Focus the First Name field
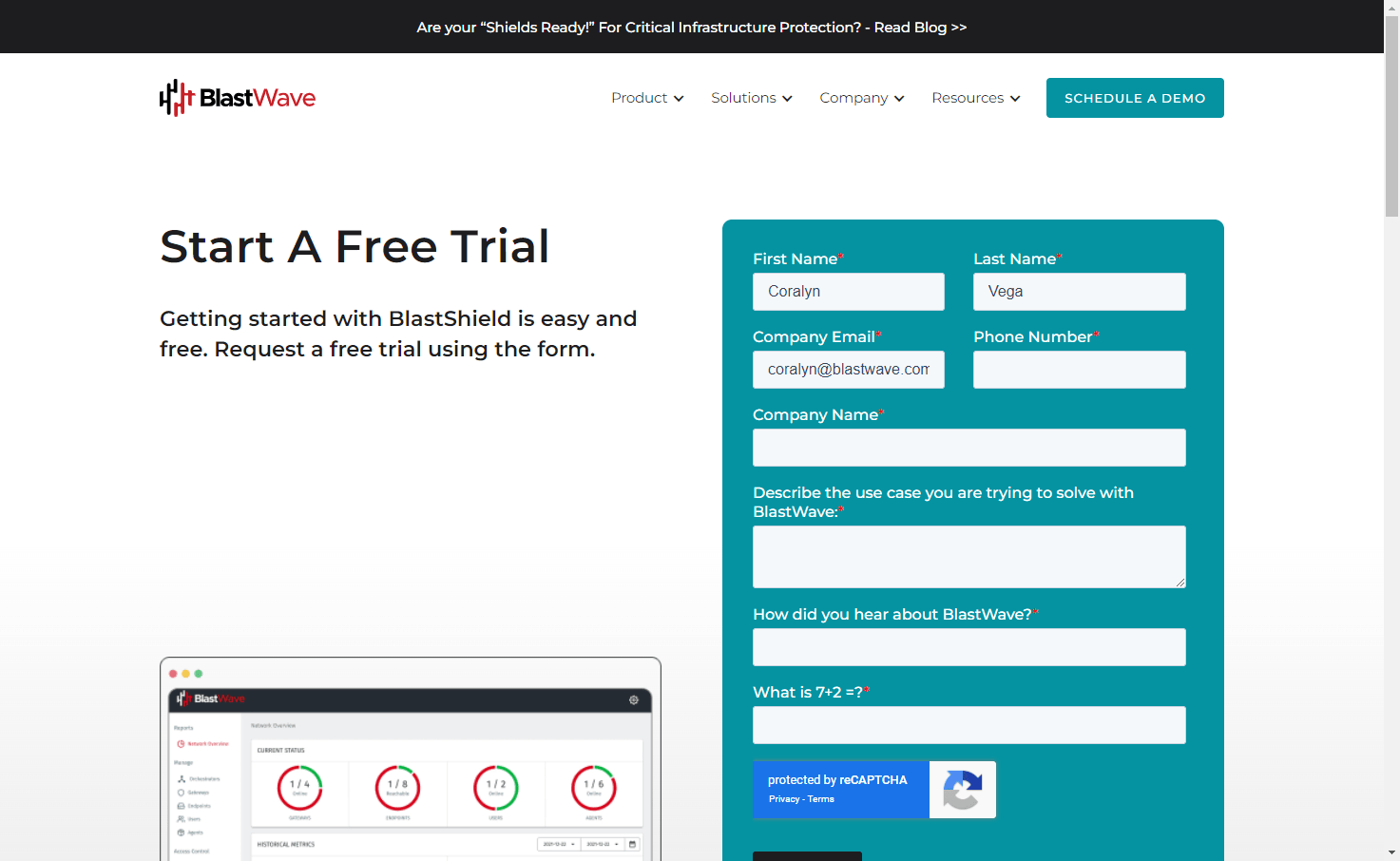The image size is (1400, 861). [x=849, y=292]
